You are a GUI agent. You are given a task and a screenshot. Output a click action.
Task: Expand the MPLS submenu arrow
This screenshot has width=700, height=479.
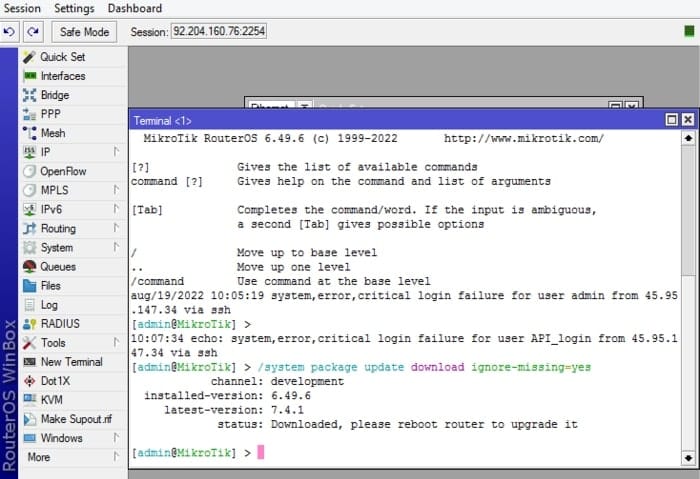[x=116, y=190]
